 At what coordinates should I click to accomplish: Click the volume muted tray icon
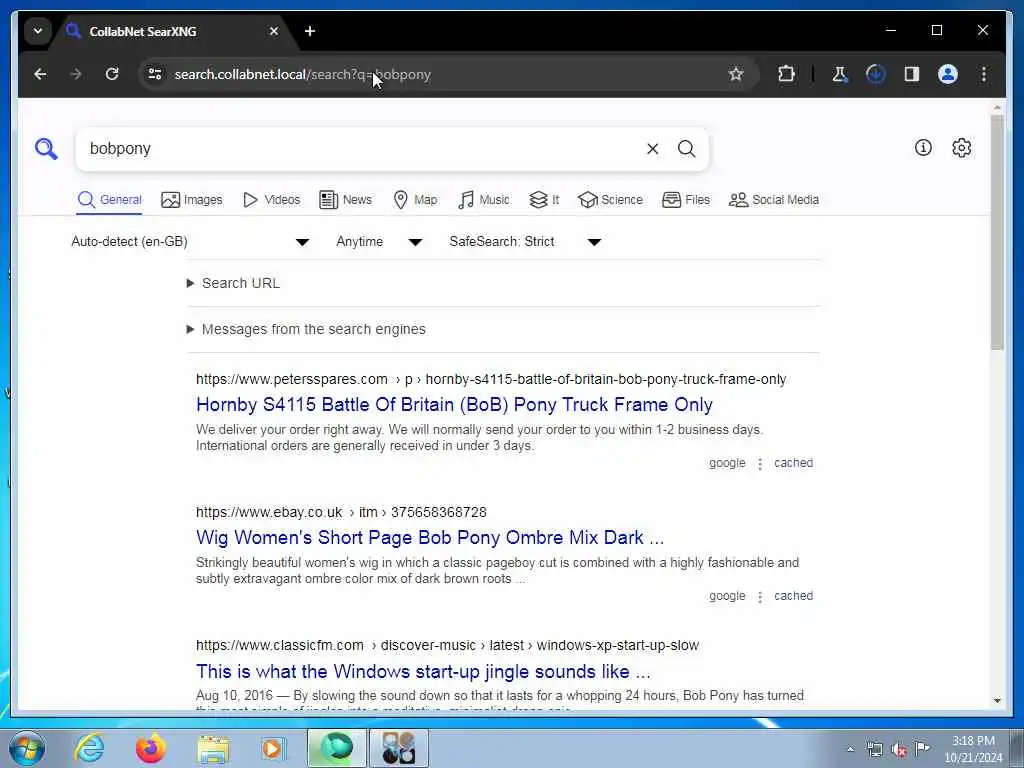point(899,749)
